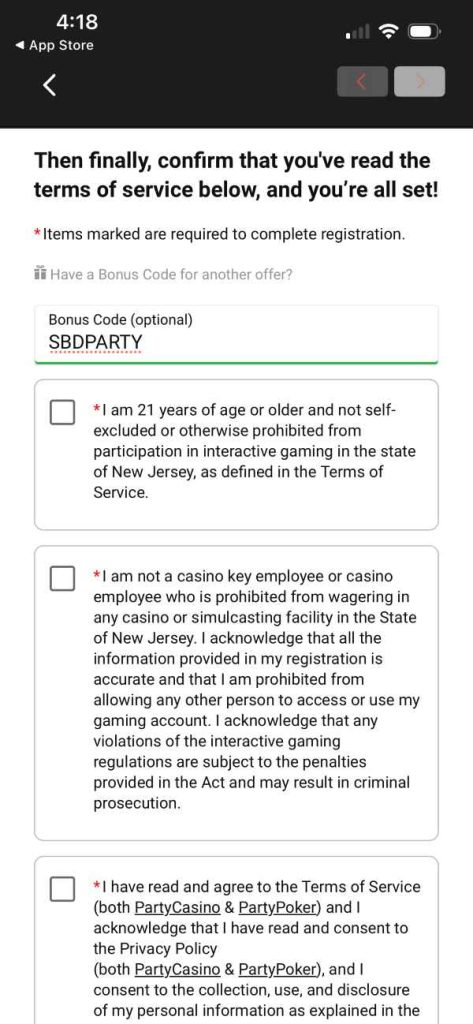Open PartyCasino Terms of Service link
This screenshot has width=473, height=1024.
177,907
